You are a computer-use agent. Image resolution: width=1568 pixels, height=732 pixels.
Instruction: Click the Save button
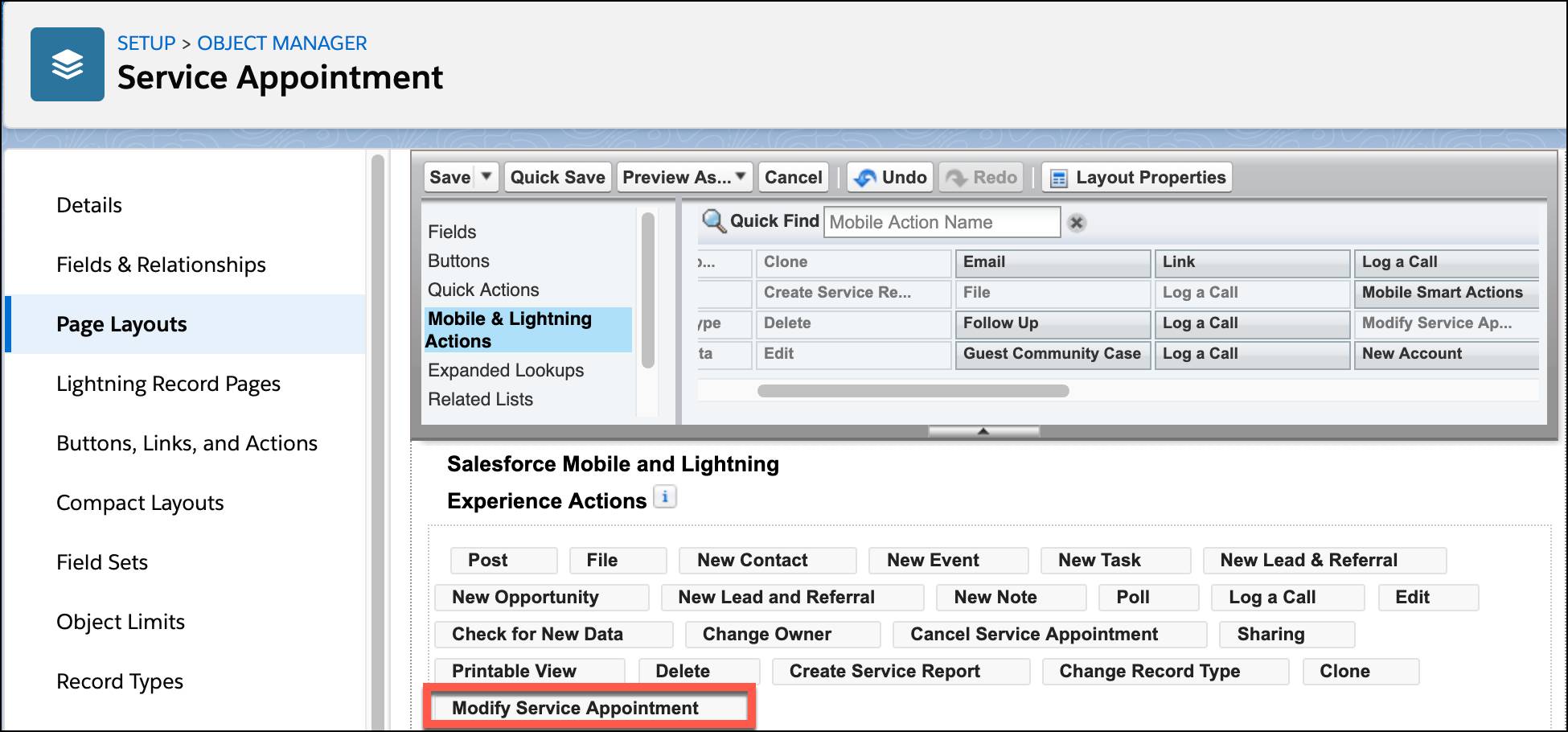450,177
